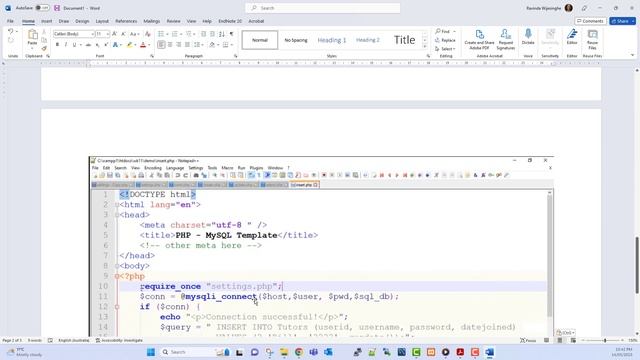Switch to the Review tab
The height and width of the screenshot is (360, 640).
pyautogui.click(x=173, y=21)
